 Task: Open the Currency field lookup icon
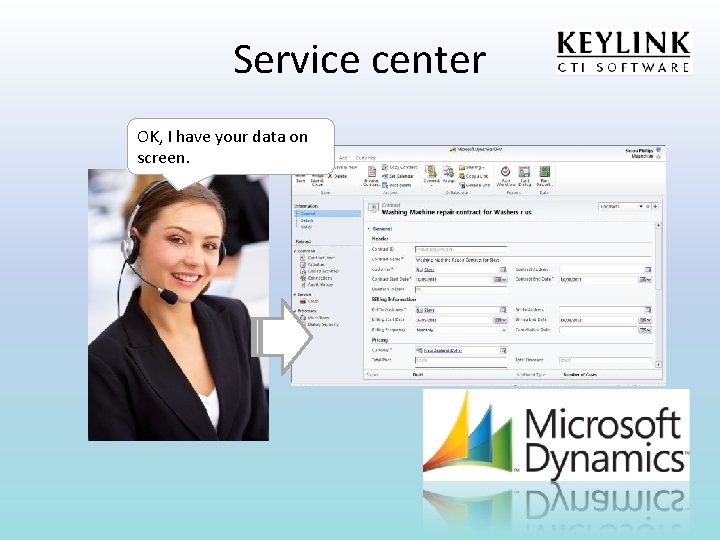(x=503, y=350)
